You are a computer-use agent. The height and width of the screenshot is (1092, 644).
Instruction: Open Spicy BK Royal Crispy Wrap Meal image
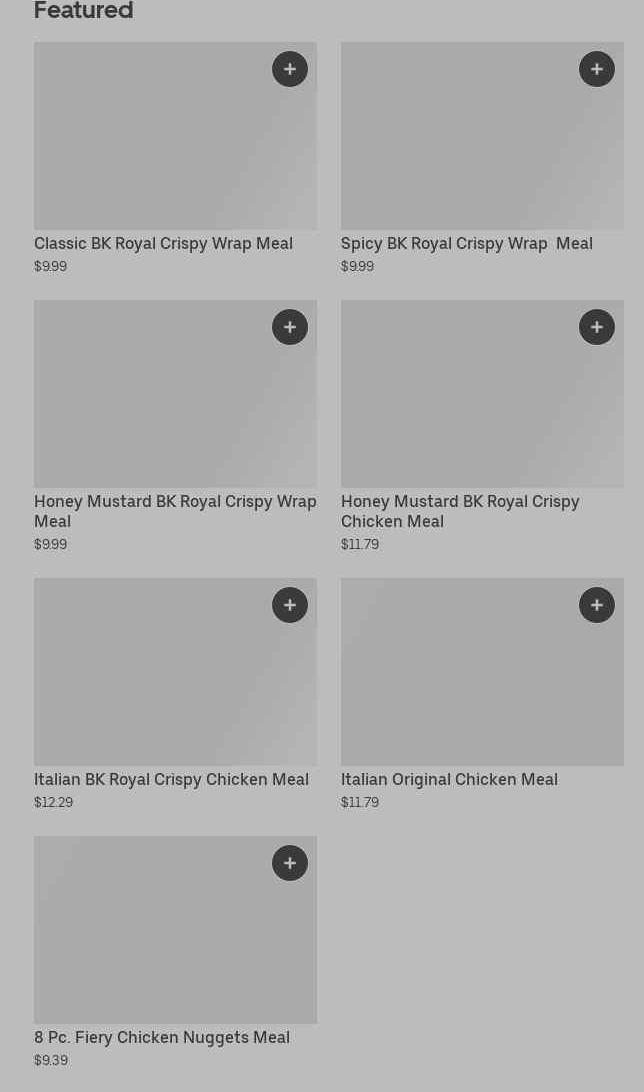coord(482,136)
